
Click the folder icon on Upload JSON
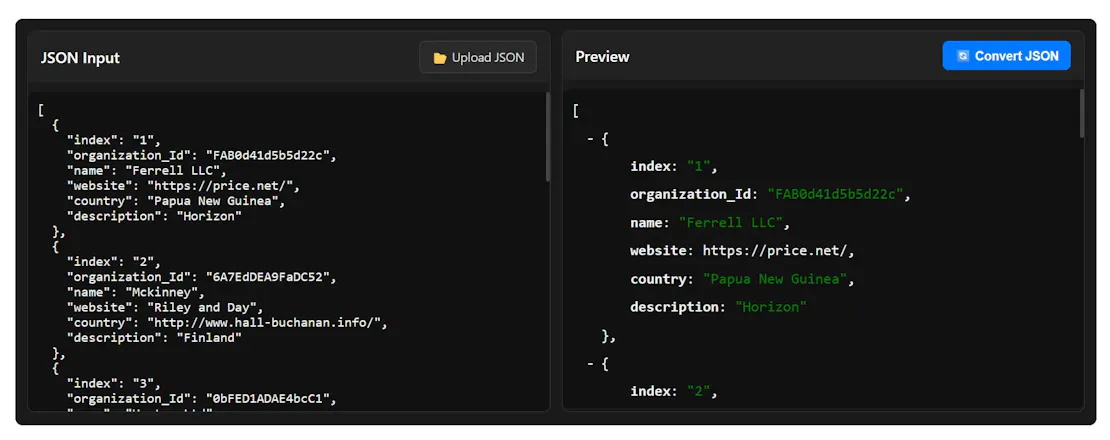click(x=440, y=58)
